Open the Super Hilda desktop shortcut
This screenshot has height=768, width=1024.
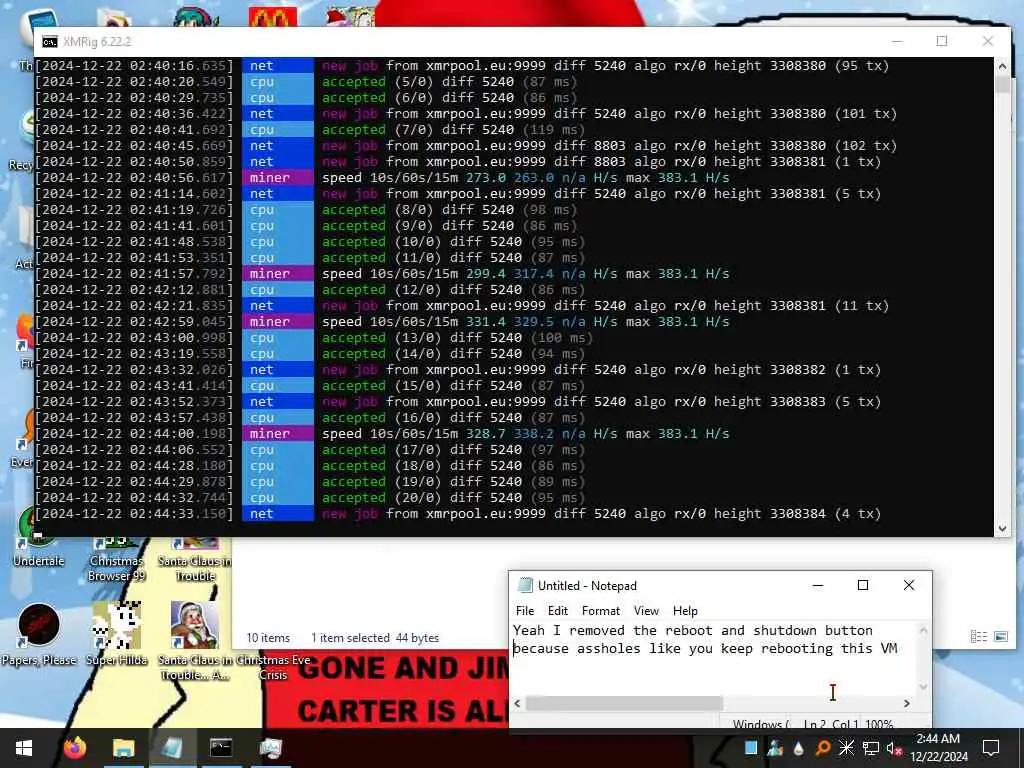point(116,633)
